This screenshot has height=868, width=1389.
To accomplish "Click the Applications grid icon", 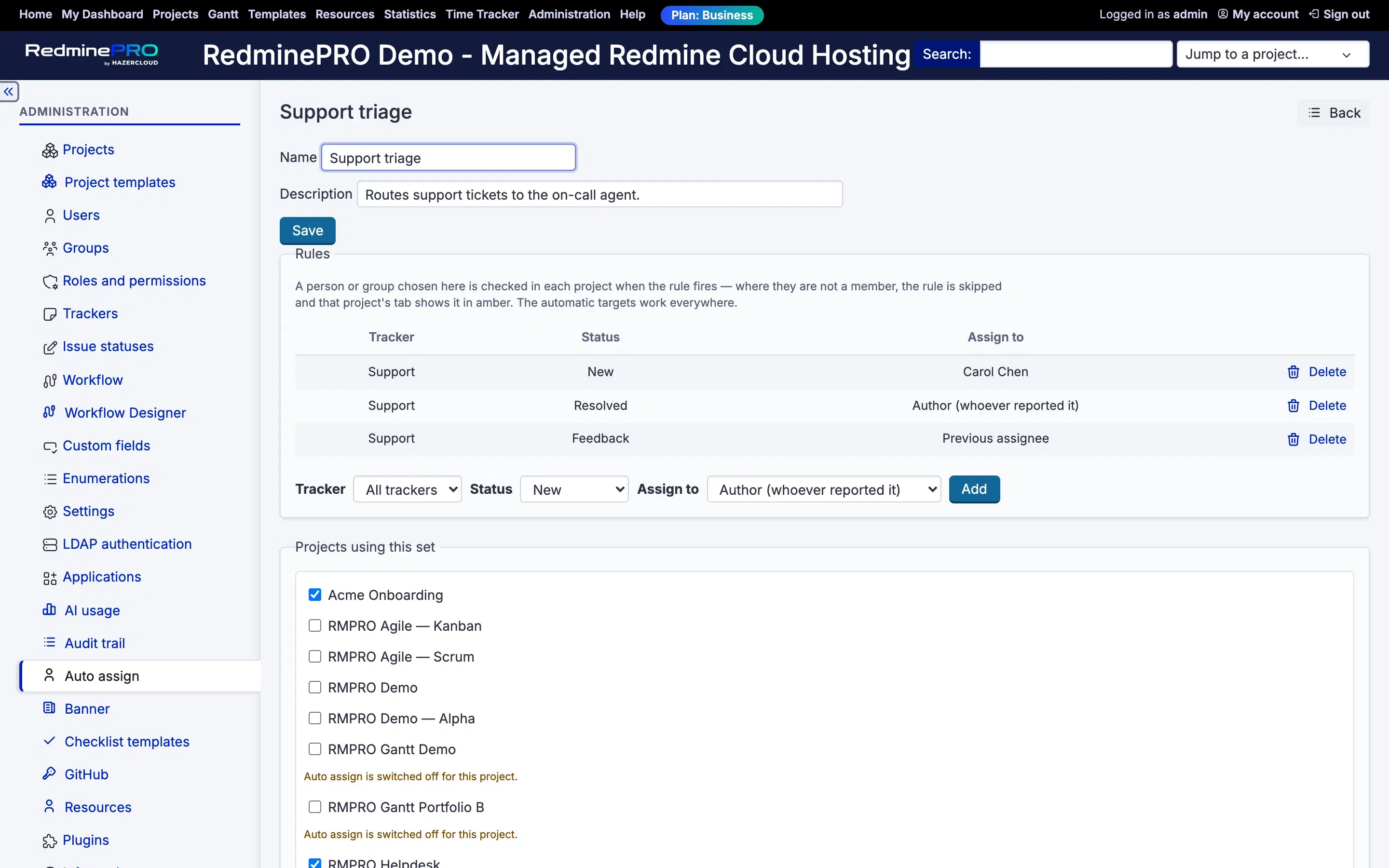I will point(50,578).
